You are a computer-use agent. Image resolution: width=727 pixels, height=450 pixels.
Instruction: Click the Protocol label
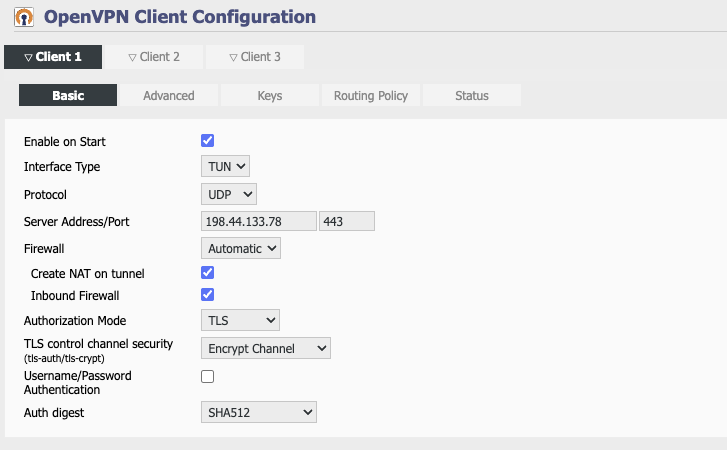point(45,195)
